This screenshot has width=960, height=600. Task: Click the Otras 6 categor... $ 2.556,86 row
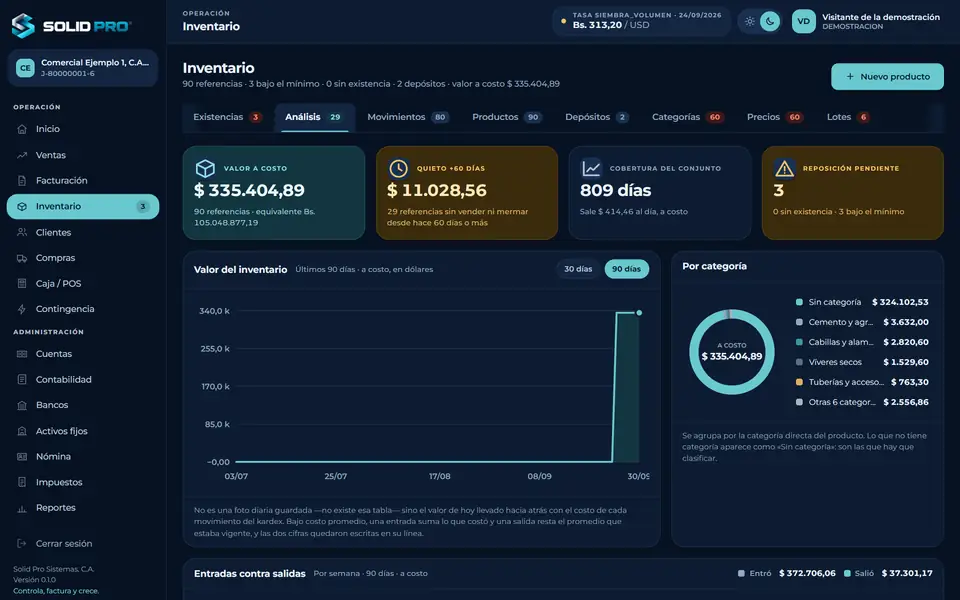(862, 402)
